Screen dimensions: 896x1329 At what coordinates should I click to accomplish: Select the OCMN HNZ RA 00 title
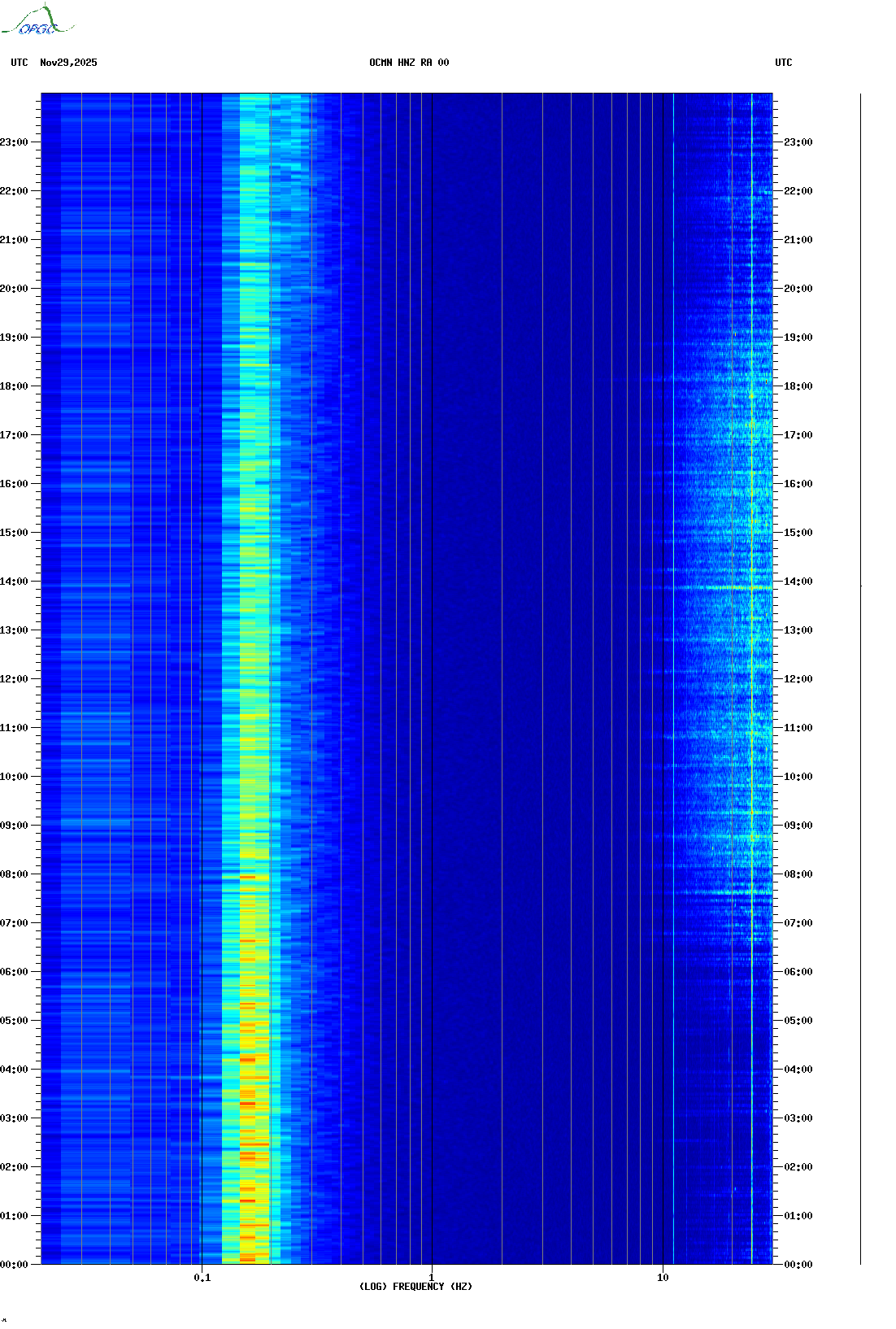tap(409, 63)
